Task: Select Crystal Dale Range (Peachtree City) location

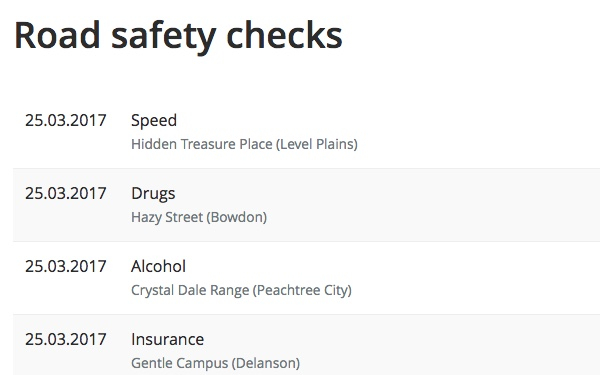Action: pos(241,290)
